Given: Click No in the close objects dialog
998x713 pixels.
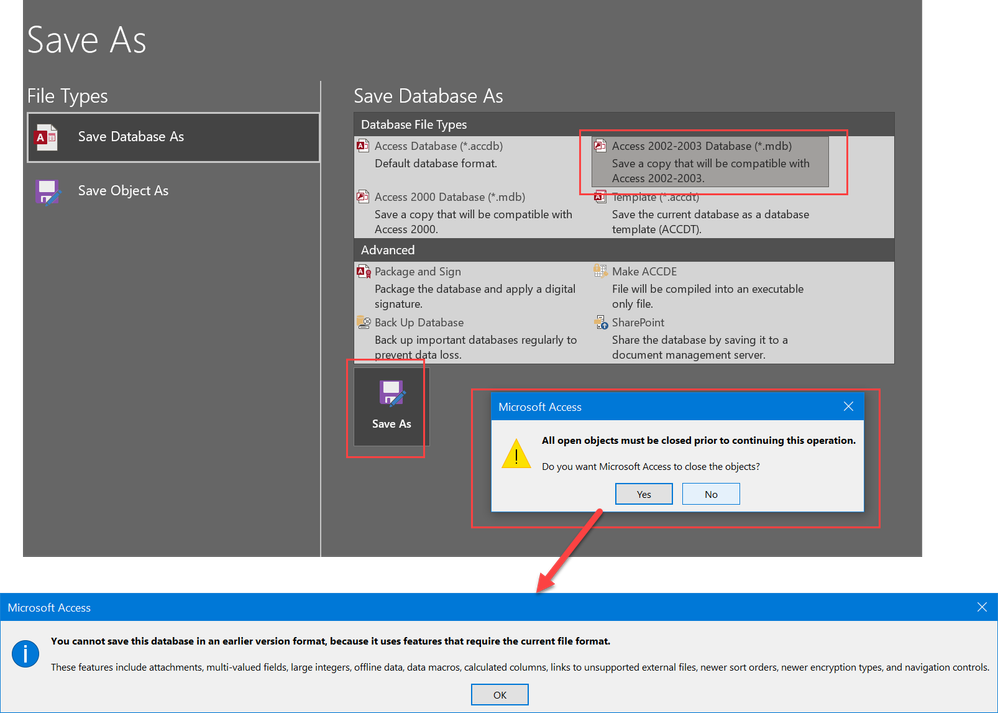Looking at the screenshot, I should pyautogui.click(x=711, y=494).
